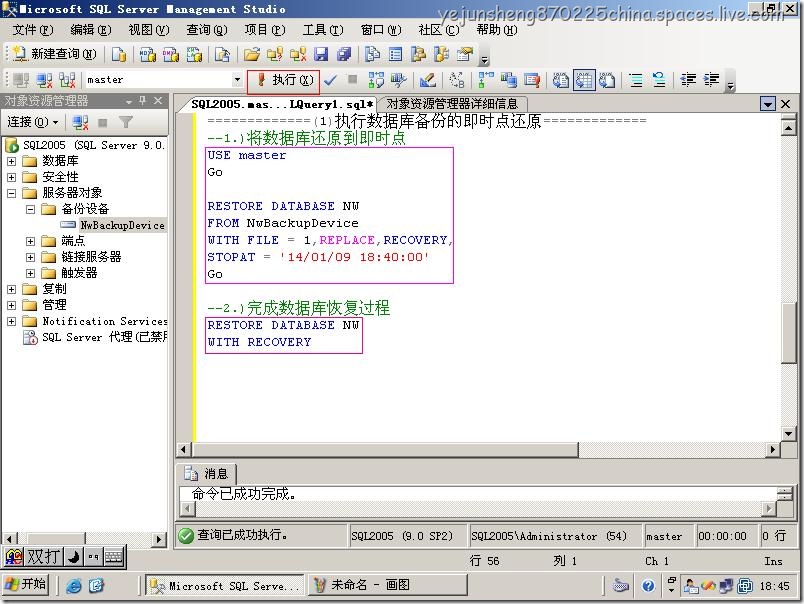
Task: Click the Open File folder icon
Action: click(x=252, y=54)
